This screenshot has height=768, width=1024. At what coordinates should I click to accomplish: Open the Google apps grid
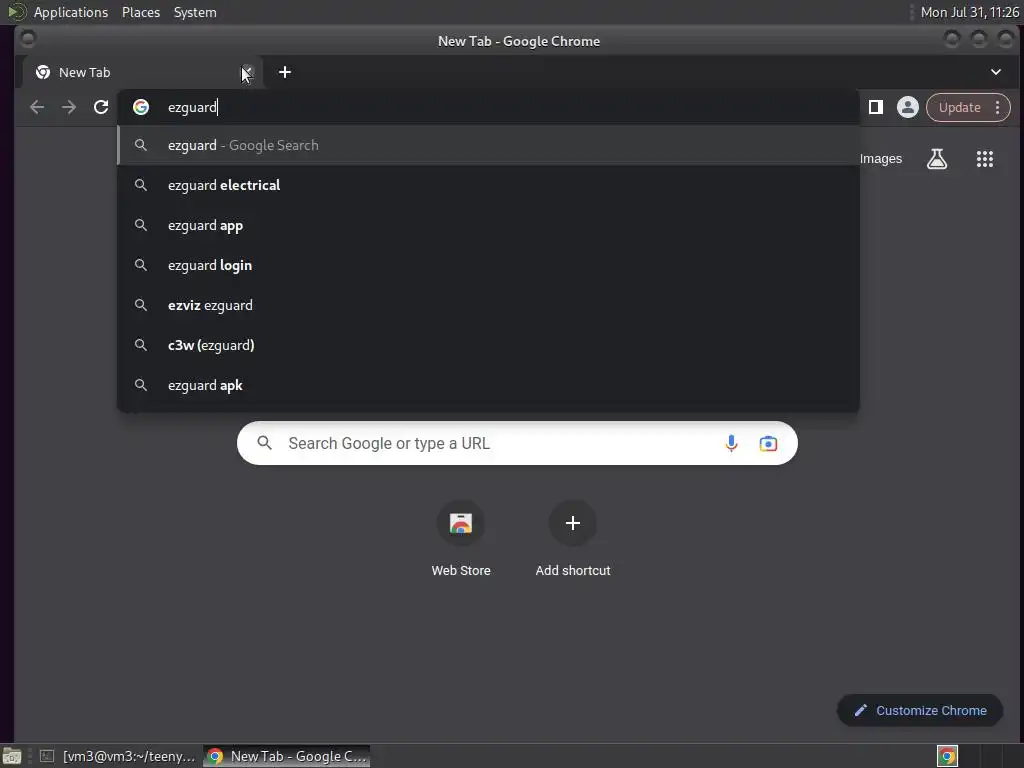click(x=984, y=159)
